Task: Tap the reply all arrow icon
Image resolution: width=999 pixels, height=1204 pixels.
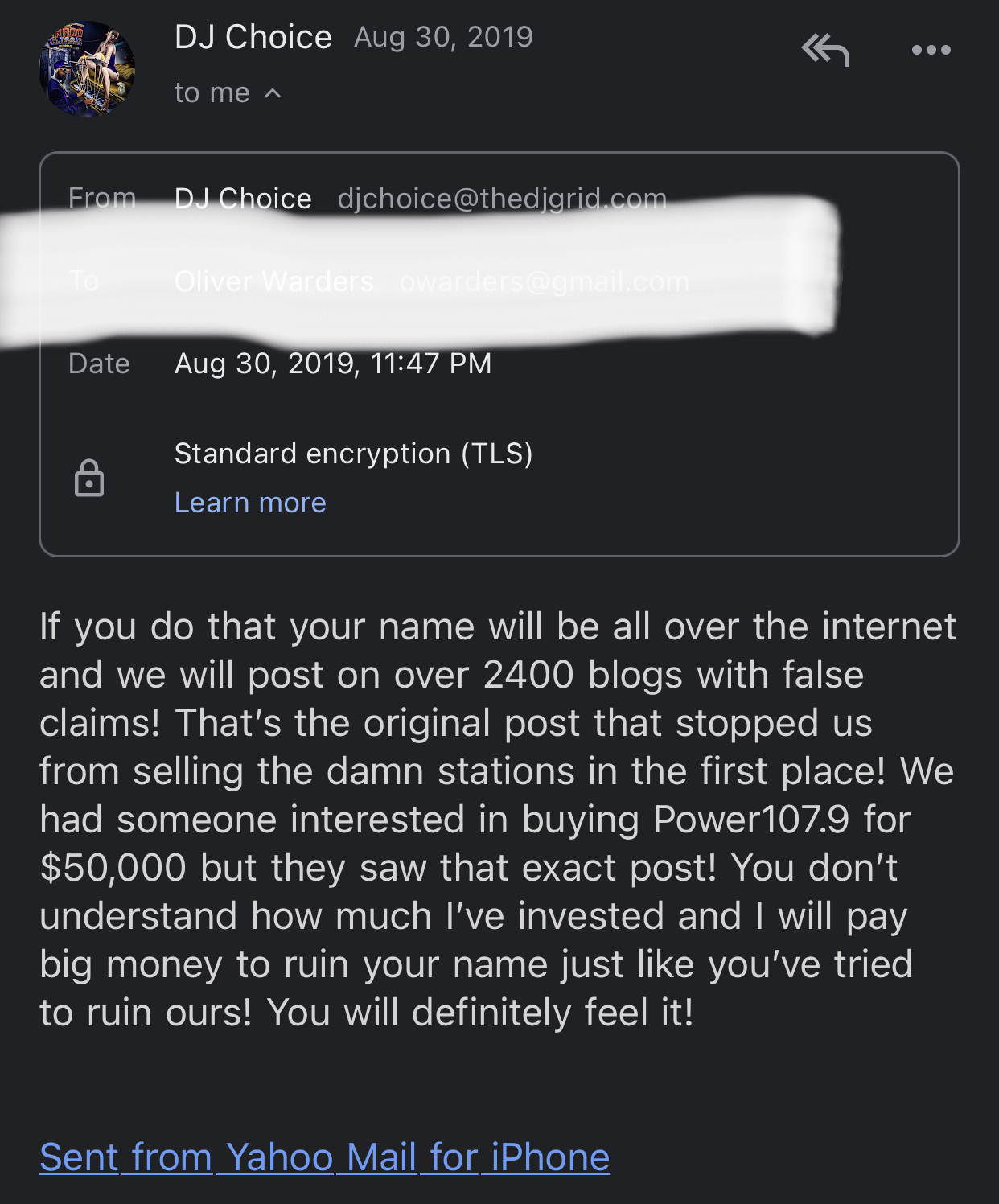Action: pyautogui.click(x=825, y=50)
